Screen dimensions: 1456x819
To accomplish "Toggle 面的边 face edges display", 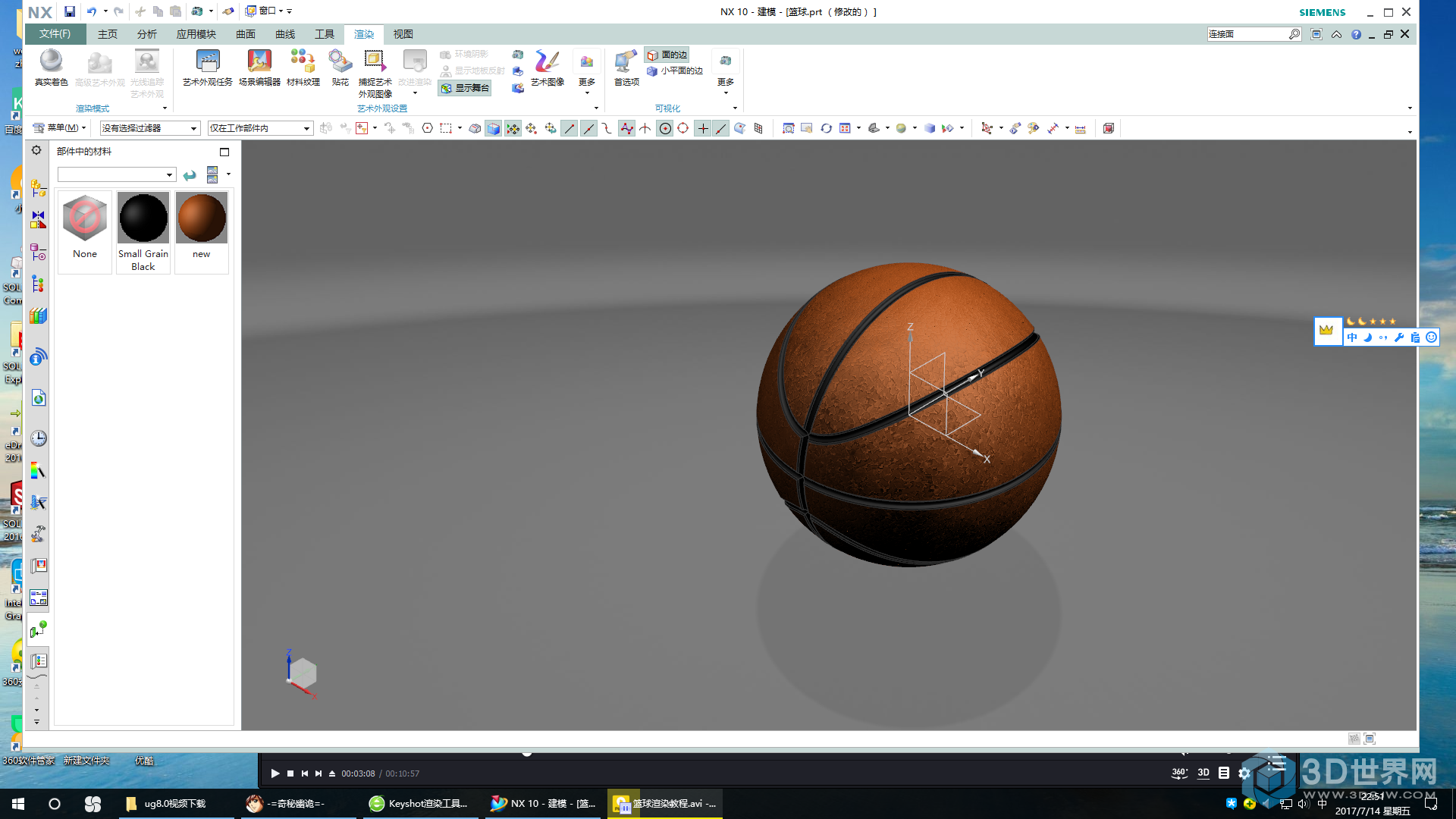I will click(667, 55).
